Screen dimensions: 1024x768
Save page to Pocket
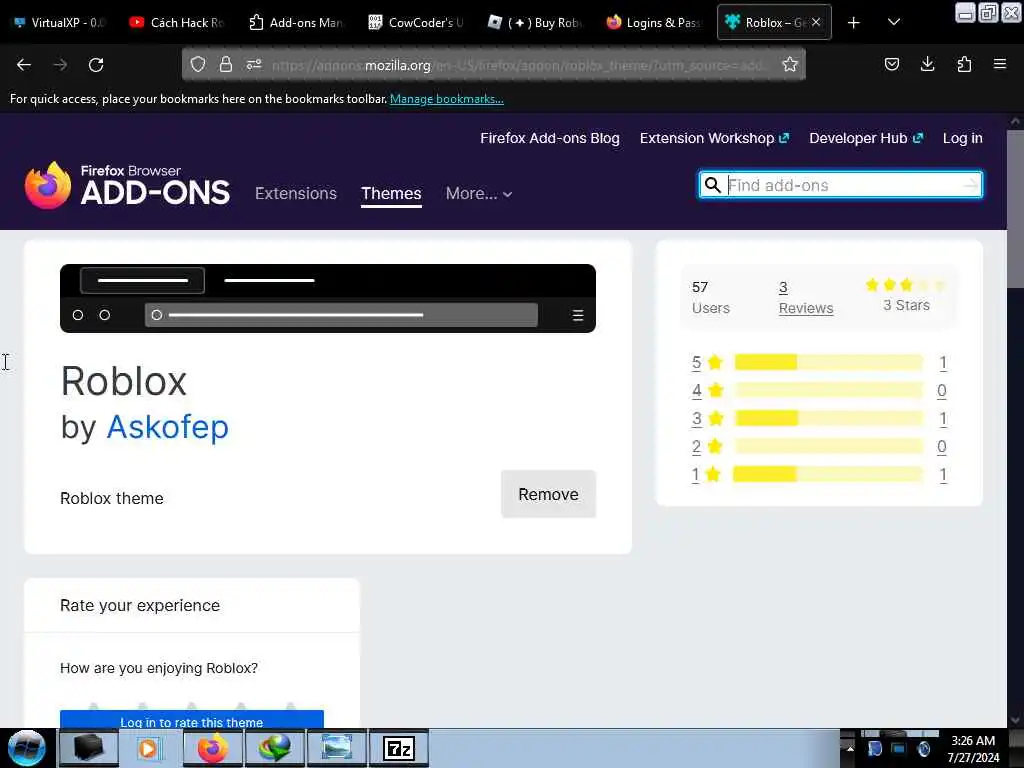891,64
